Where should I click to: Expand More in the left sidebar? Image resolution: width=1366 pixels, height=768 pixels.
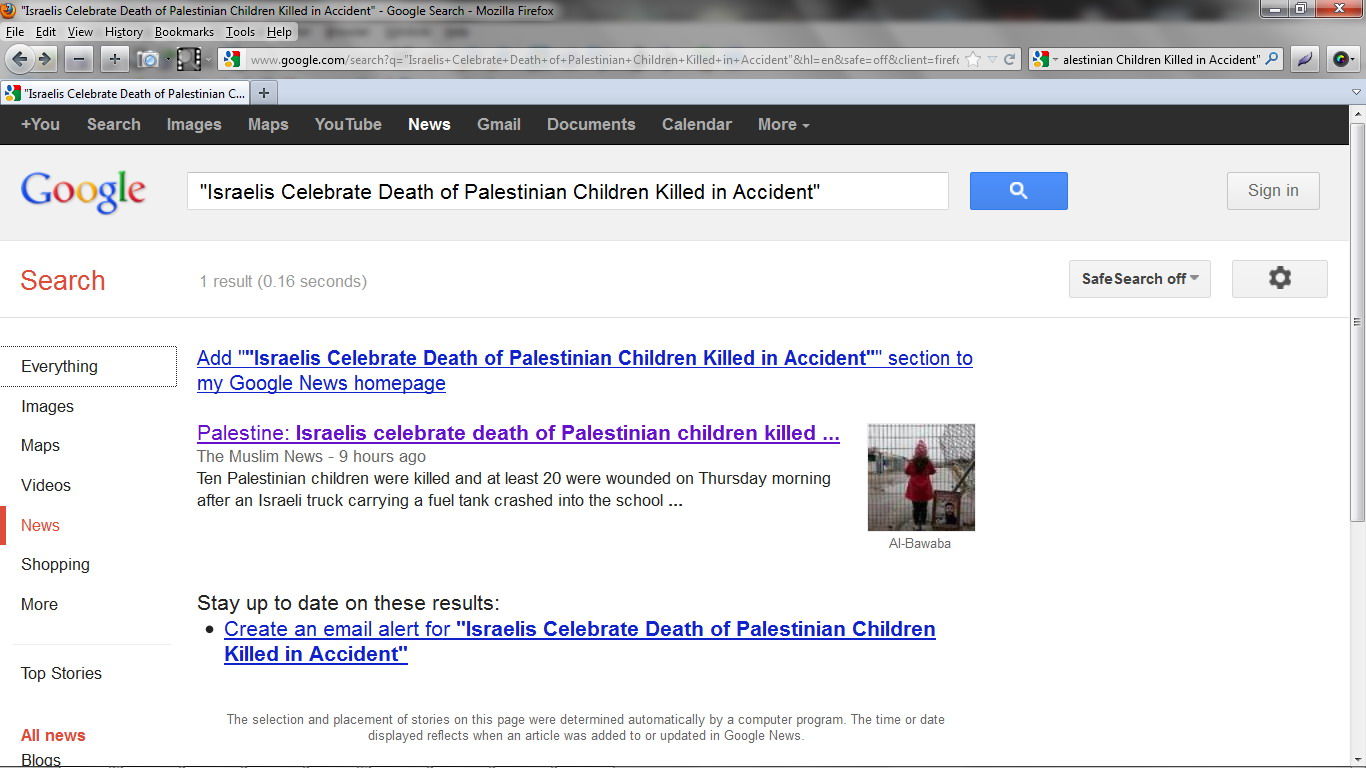(x=39, y=604)
